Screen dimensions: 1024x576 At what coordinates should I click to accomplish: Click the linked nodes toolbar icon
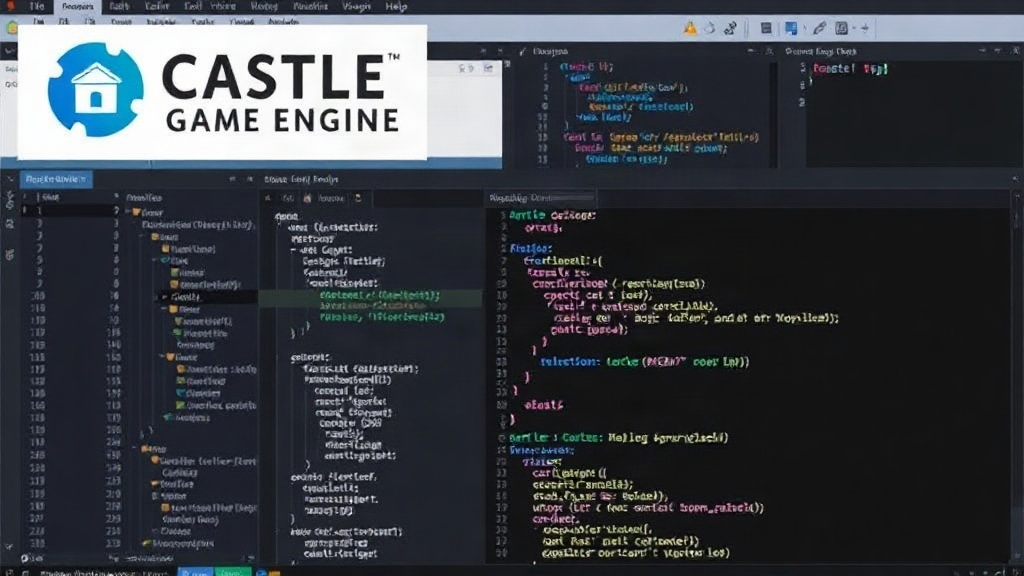point(730,28)
